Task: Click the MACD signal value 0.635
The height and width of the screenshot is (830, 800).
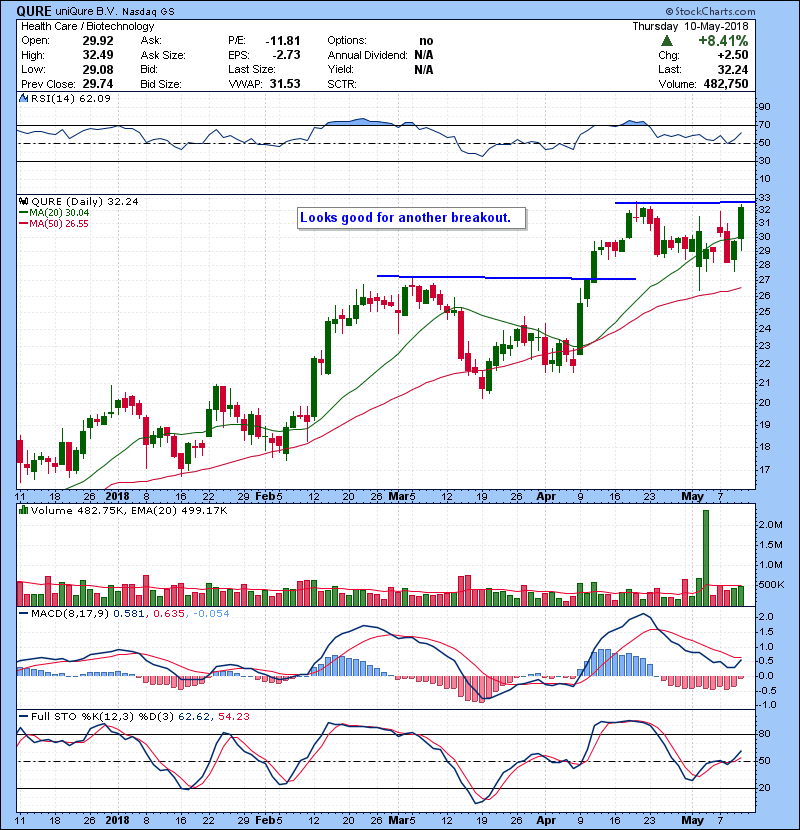Action: point(169,613)
